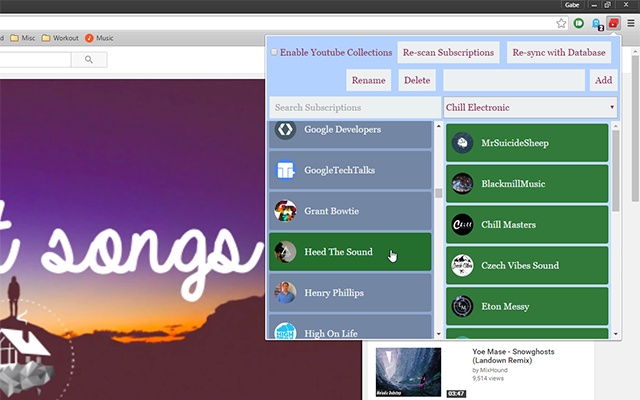Select GoogleTechTalks subscription text

340,170
